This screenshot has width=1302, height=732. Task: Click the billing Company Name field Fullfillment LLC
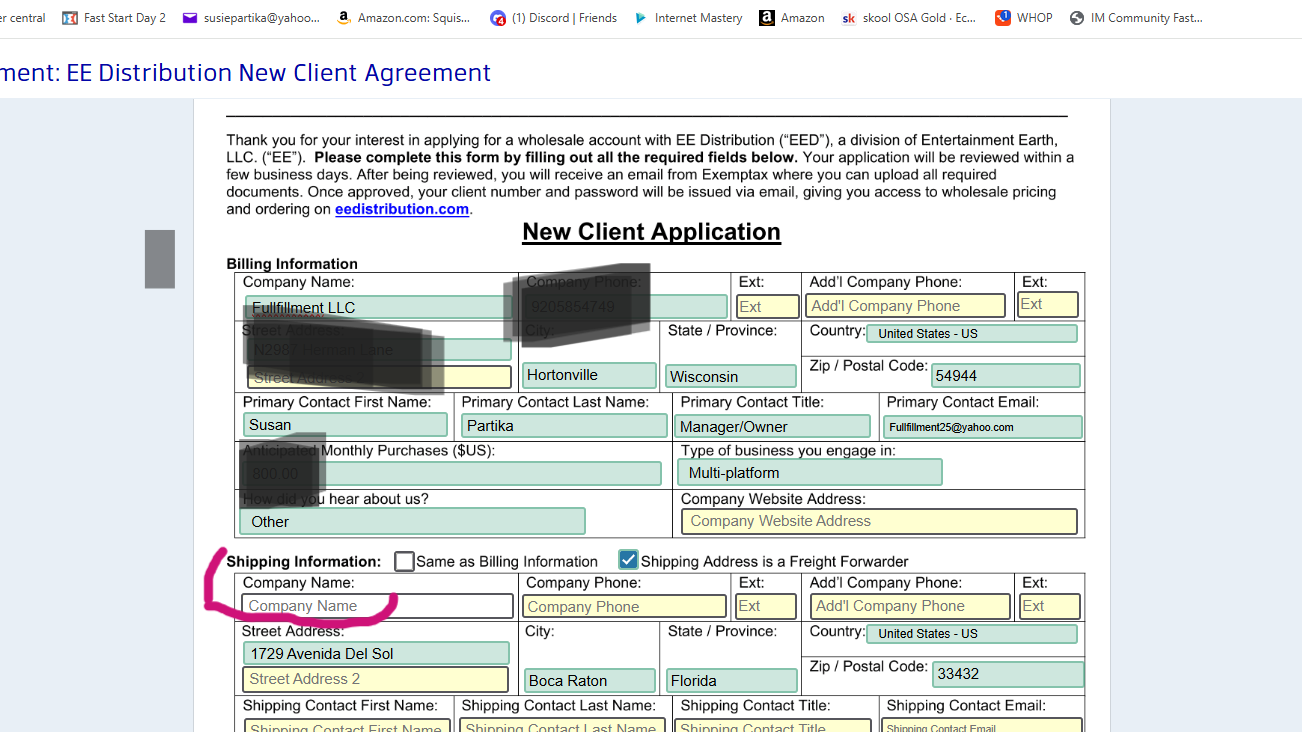378,307
